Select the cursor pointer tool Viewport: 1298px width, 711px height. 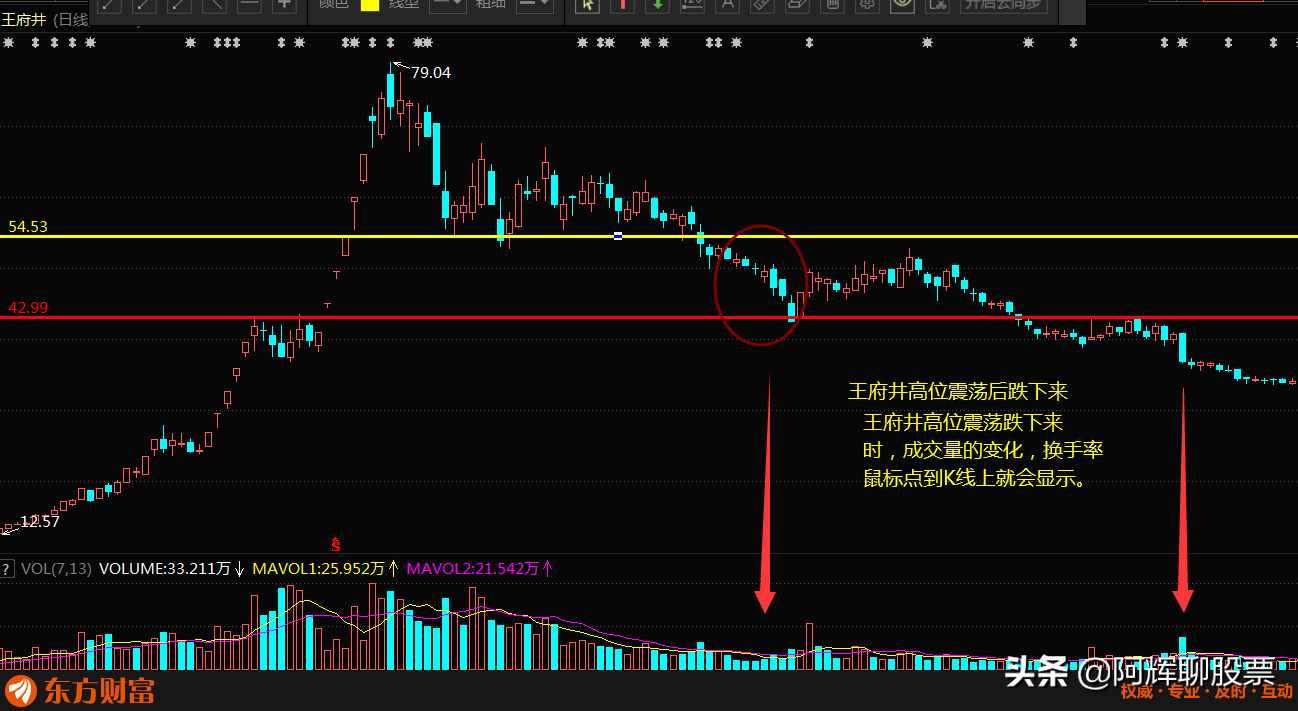coord(589,5)
